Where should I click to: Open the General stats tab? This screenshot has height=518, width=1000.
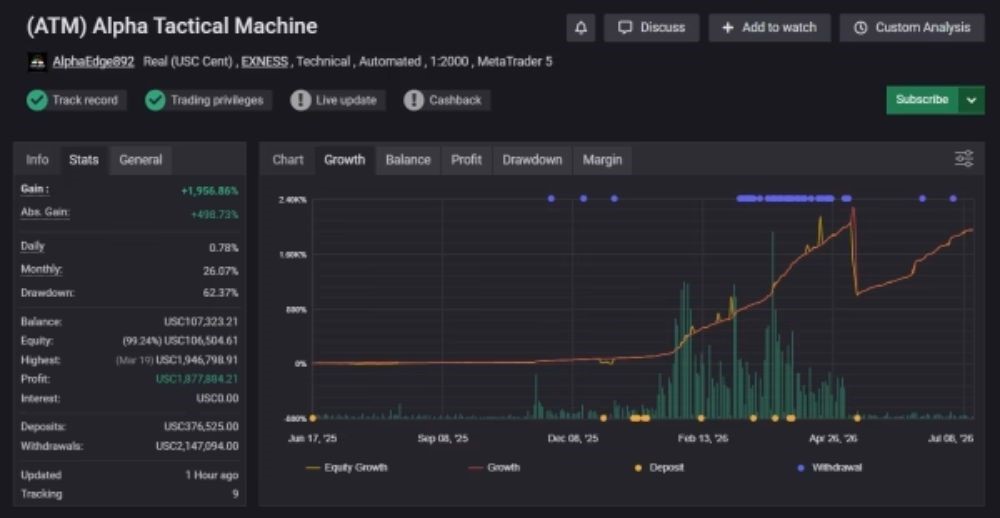click(140, 159)
